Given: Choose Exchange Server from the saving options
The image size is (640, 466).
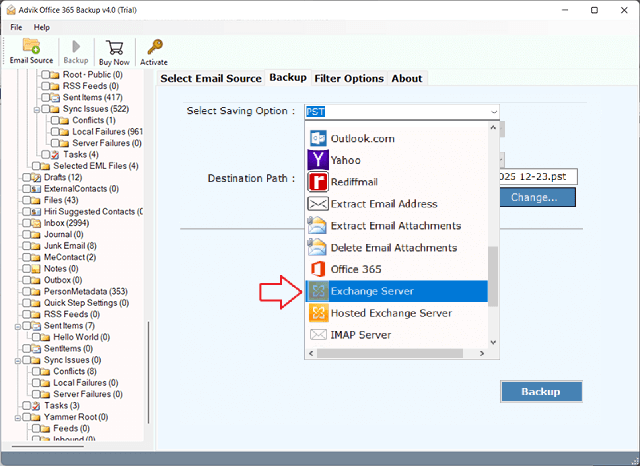Looking at the screenshot, I should (397, 291).
